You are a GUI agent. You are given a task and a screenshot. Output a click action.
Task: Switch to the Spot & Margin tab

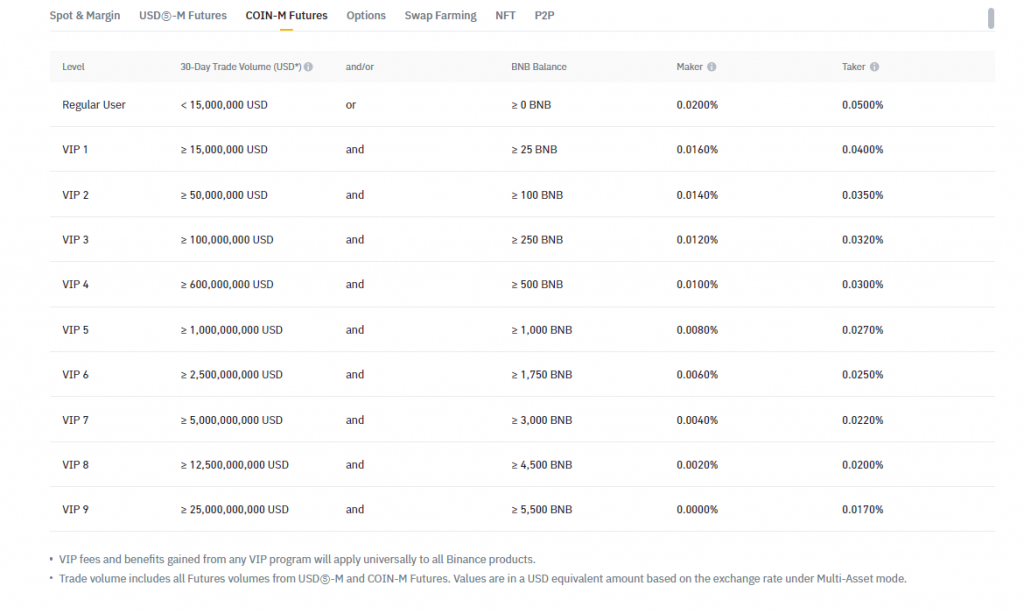[x=85, y=16]
